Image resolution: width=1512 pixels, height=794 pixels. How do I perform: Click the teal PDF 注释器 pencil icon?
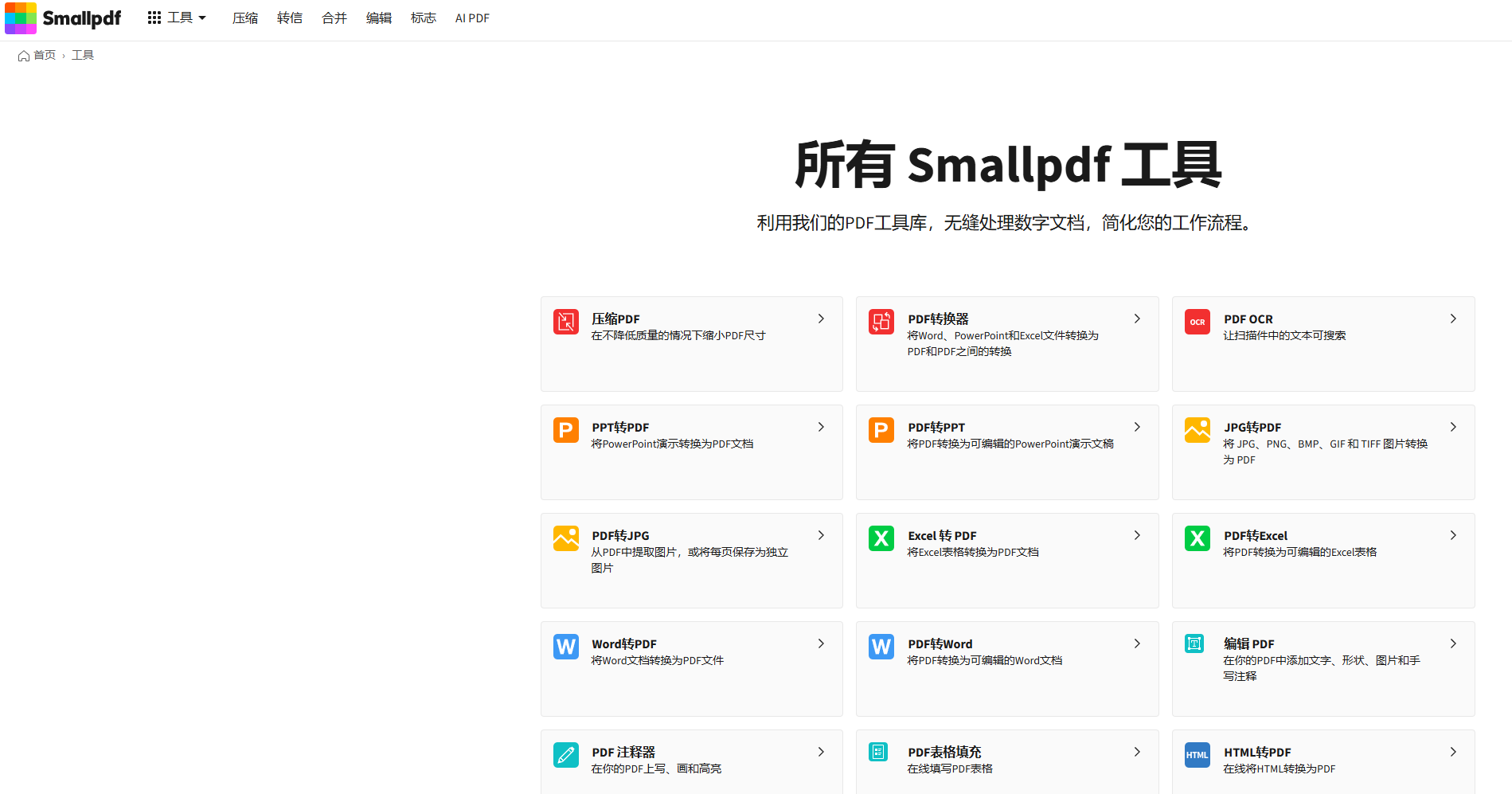point(565,755)
